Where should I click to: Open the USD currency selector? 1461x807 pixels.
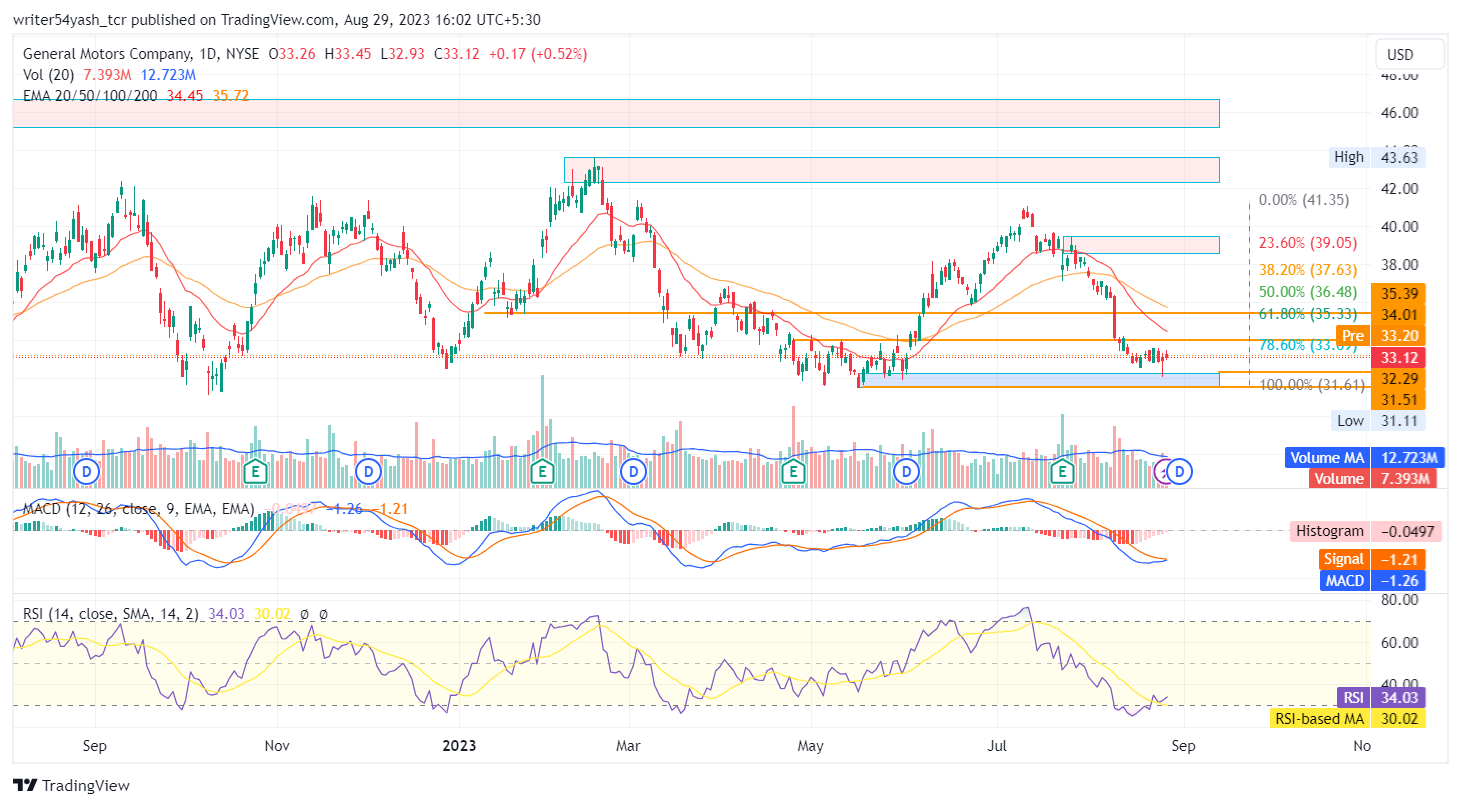(1409, 54)
